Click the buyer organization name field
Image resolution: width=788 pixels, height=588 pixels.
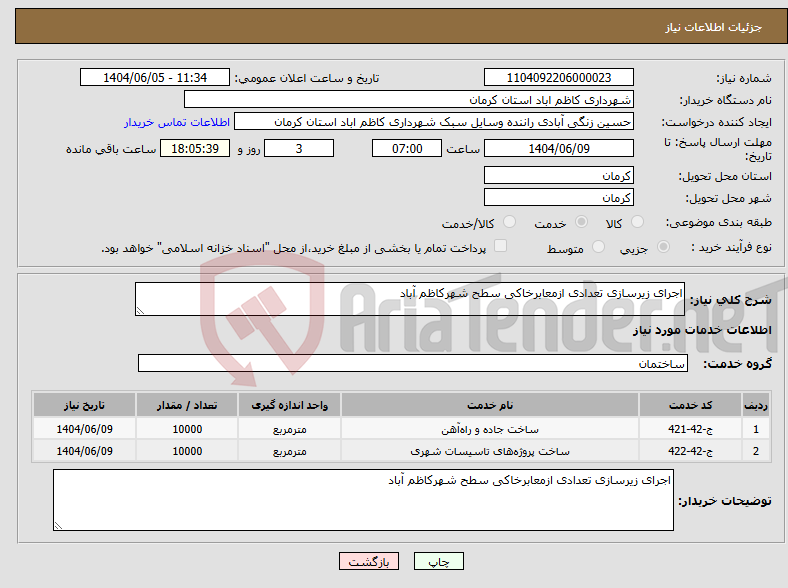point(409,100)
